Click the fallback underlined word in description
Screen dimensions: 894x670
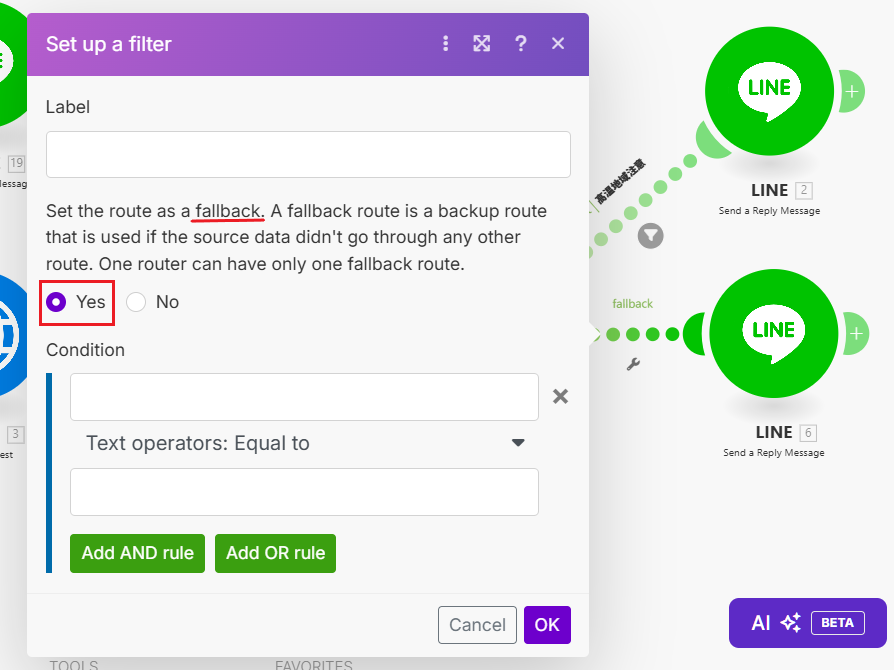click(x=229, y=211)
